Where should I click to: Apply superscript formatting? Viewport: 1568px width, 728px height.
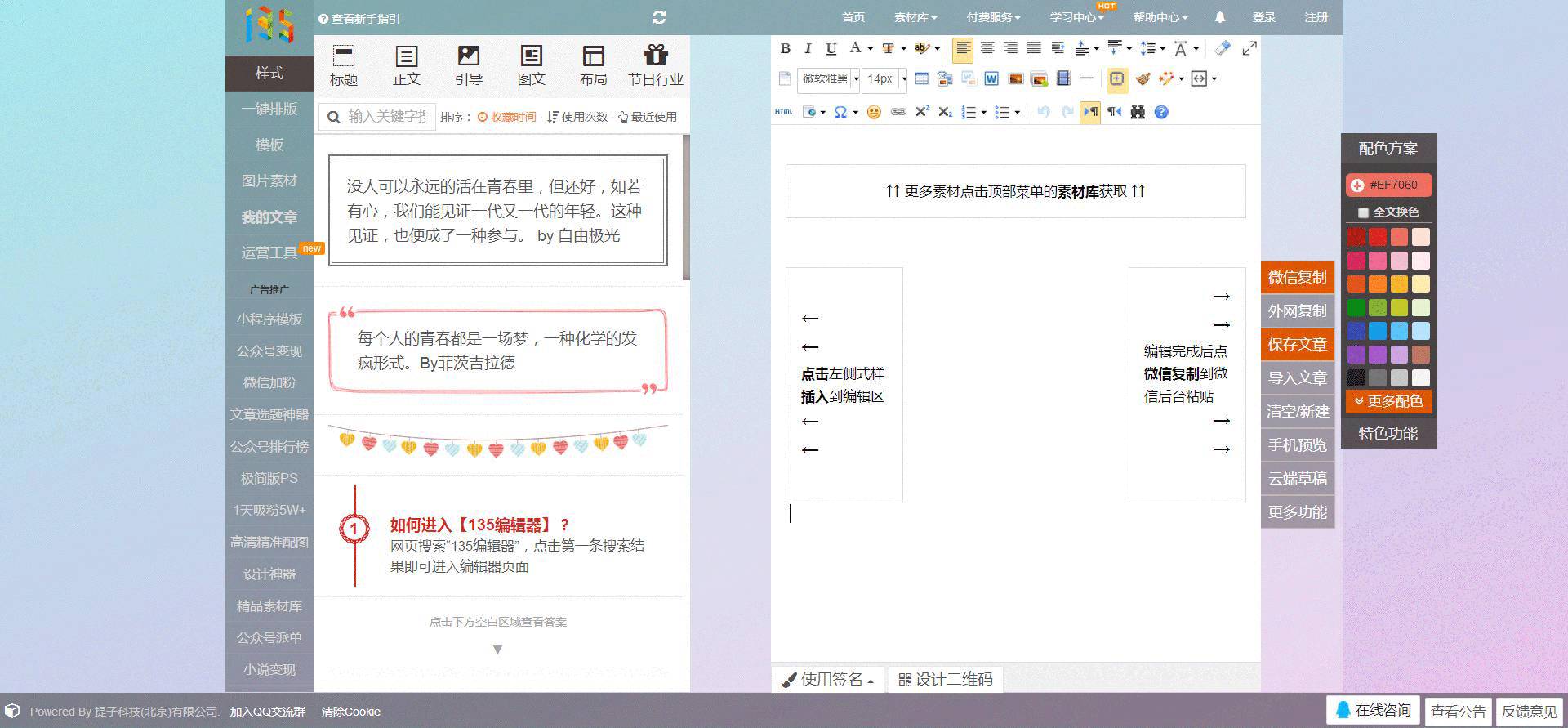[x=922, y=112]
